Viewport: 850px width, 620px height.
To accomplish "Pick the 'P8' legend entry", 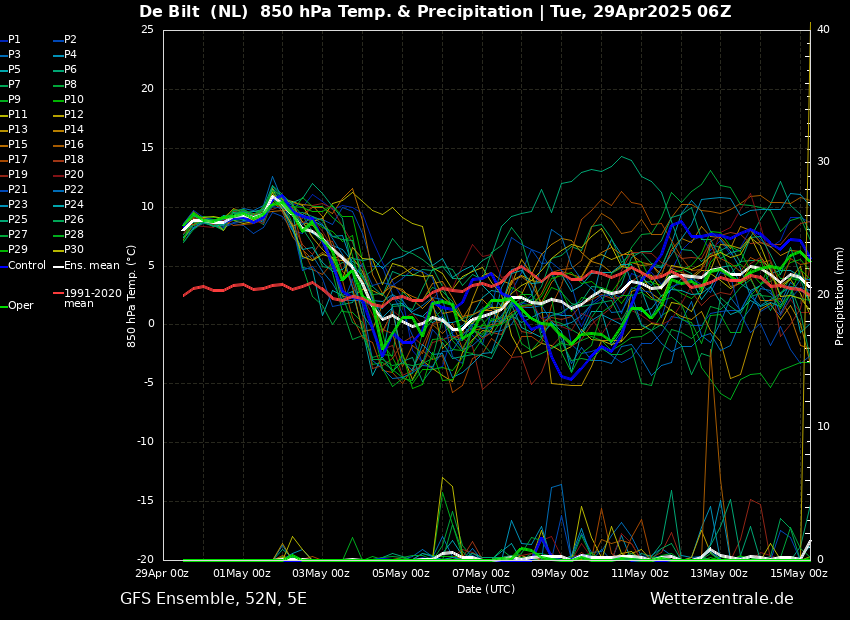I will point(70,85).
